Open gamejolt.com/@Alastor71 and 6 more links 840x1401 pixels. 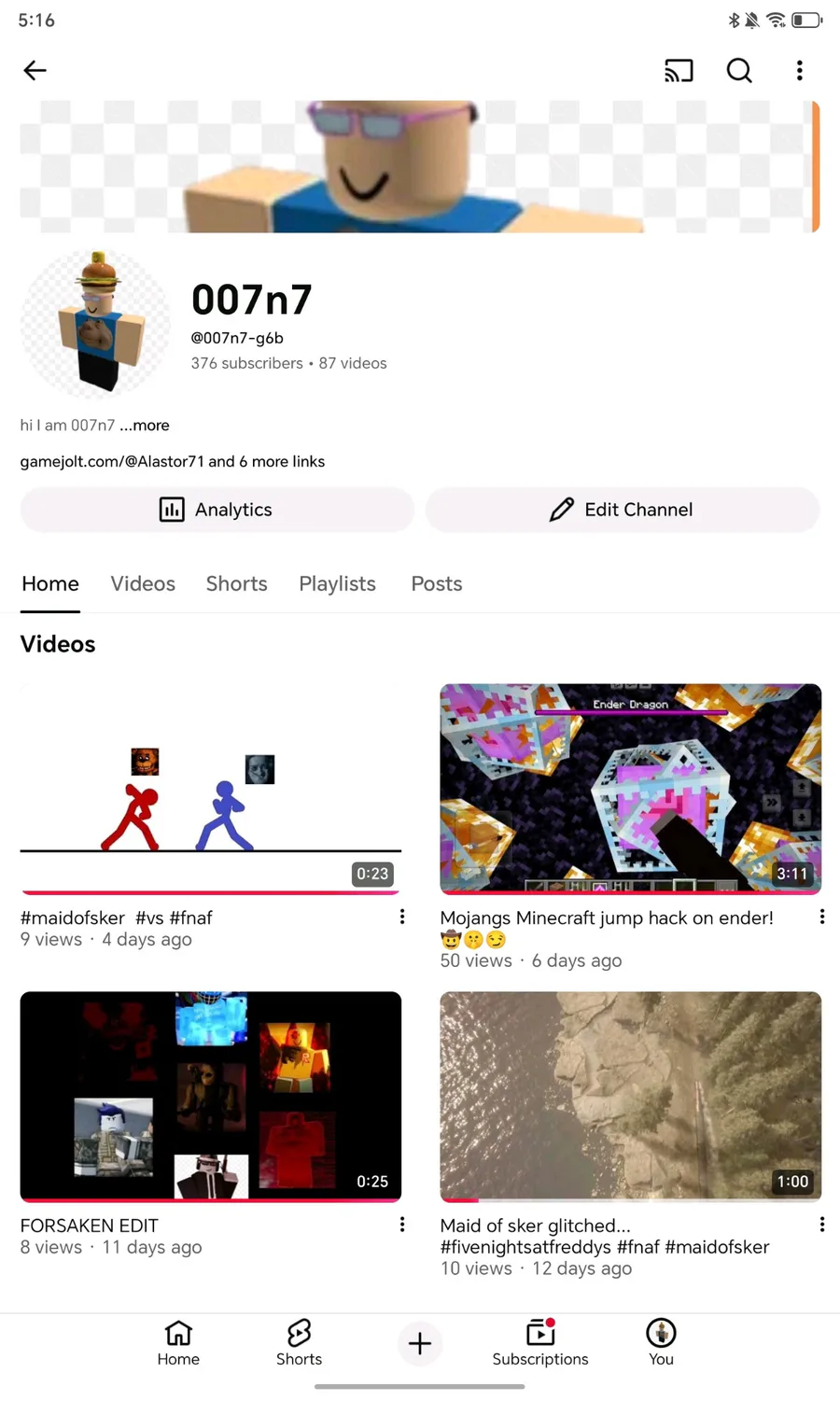coord(173,461)
